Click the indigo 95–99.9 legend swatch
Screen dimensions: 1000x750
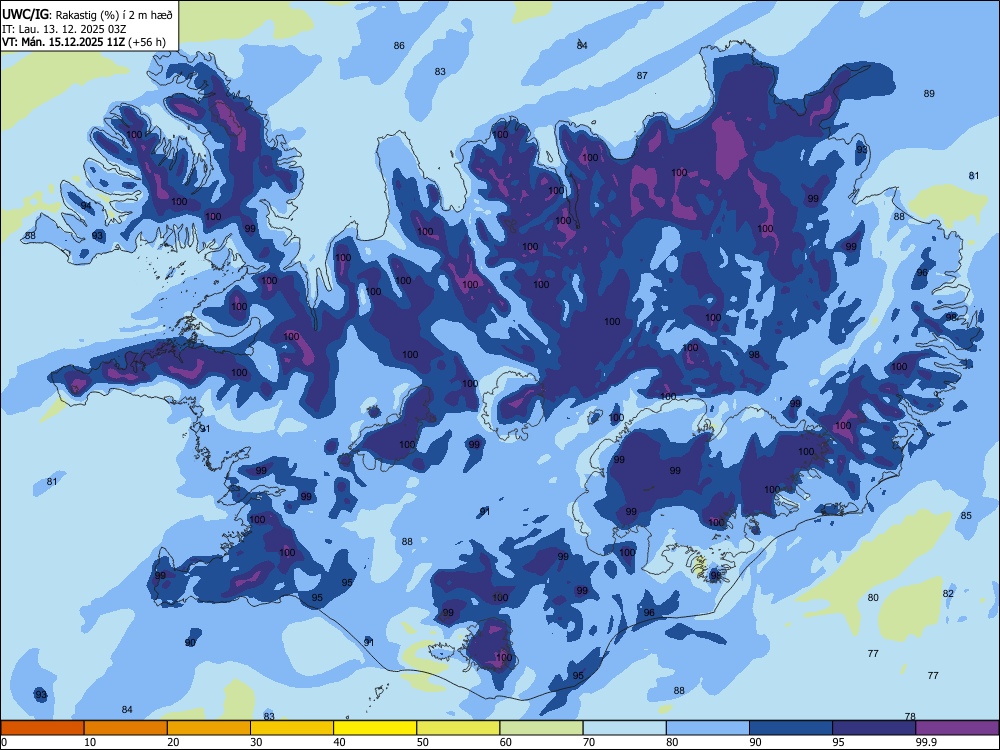tap(874, 728)
